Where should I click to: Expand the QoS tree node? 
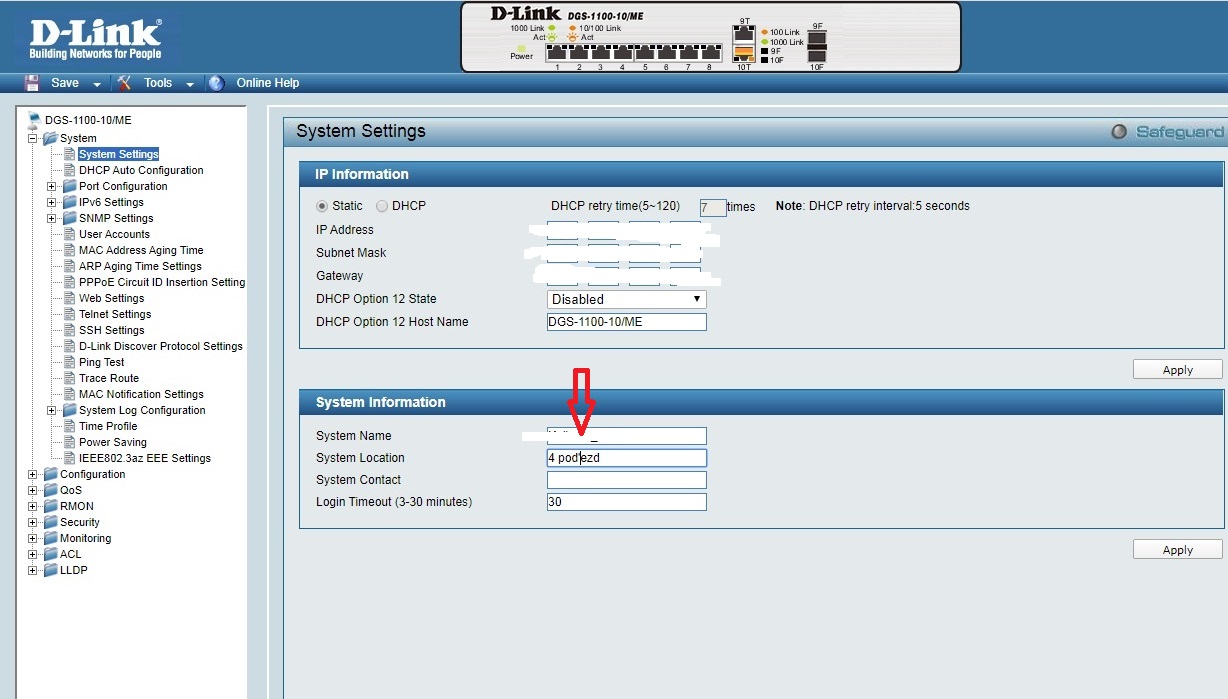coord(32,490)
